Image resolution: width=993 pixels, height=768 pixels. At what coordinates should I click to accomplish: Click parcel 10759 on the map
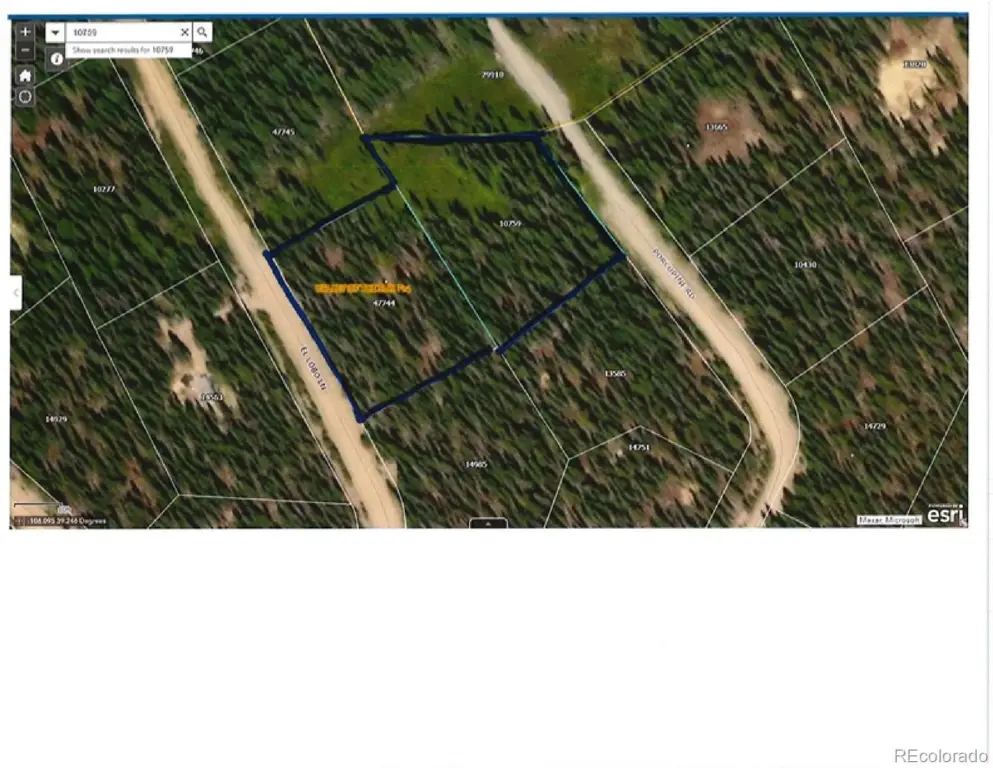[509, 224]
